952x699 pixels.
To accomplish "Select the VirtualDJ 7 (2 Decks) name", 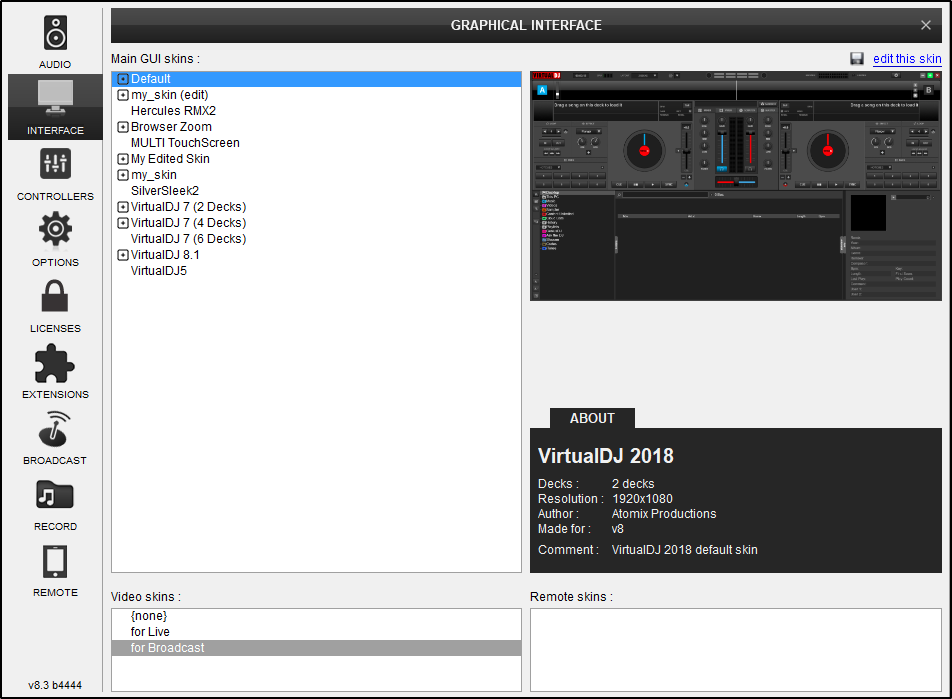I will [189, 207].
